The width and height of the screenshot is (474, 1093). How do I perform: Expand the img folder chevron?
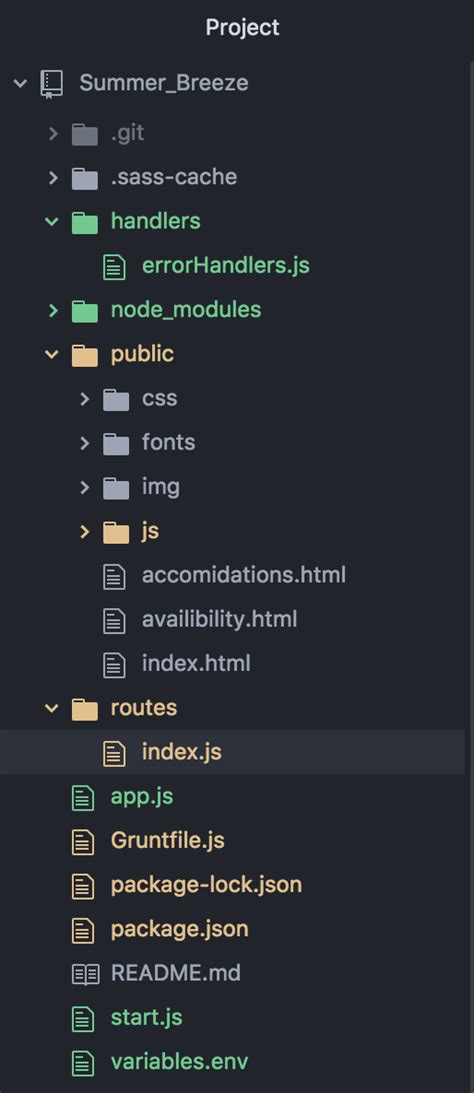point(84,487)
